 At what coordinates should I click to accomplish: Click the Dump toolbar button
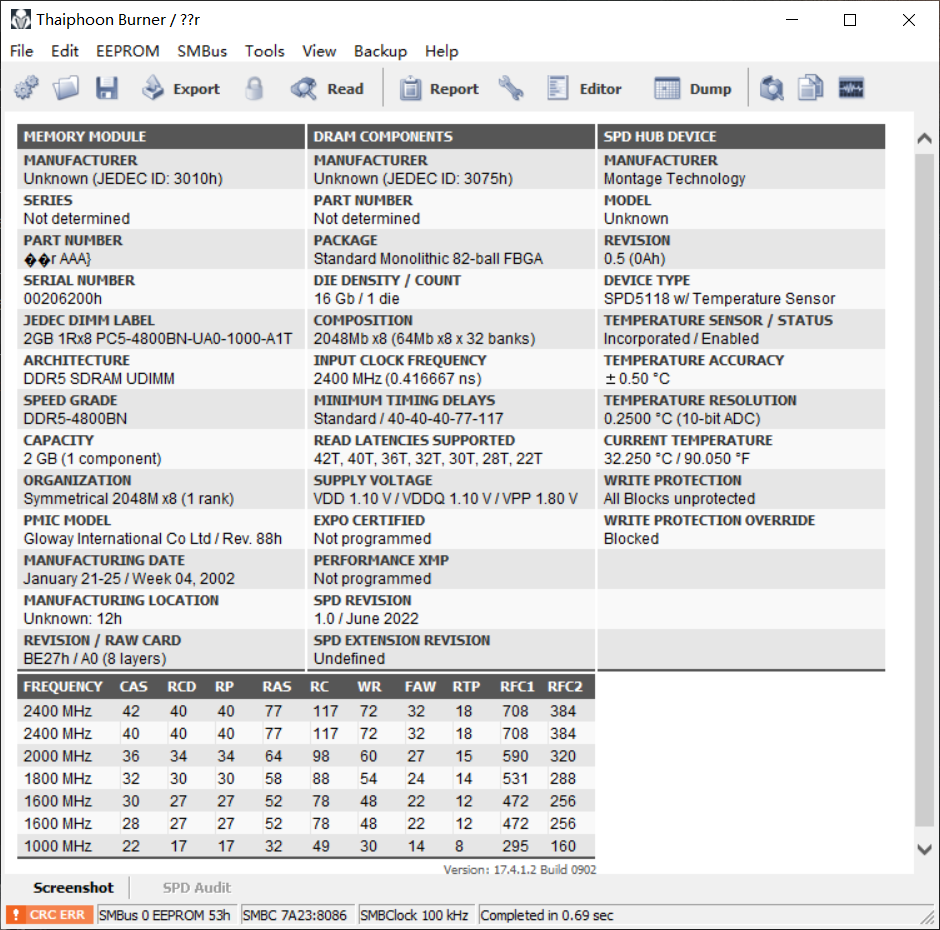[x=693, y=89]
